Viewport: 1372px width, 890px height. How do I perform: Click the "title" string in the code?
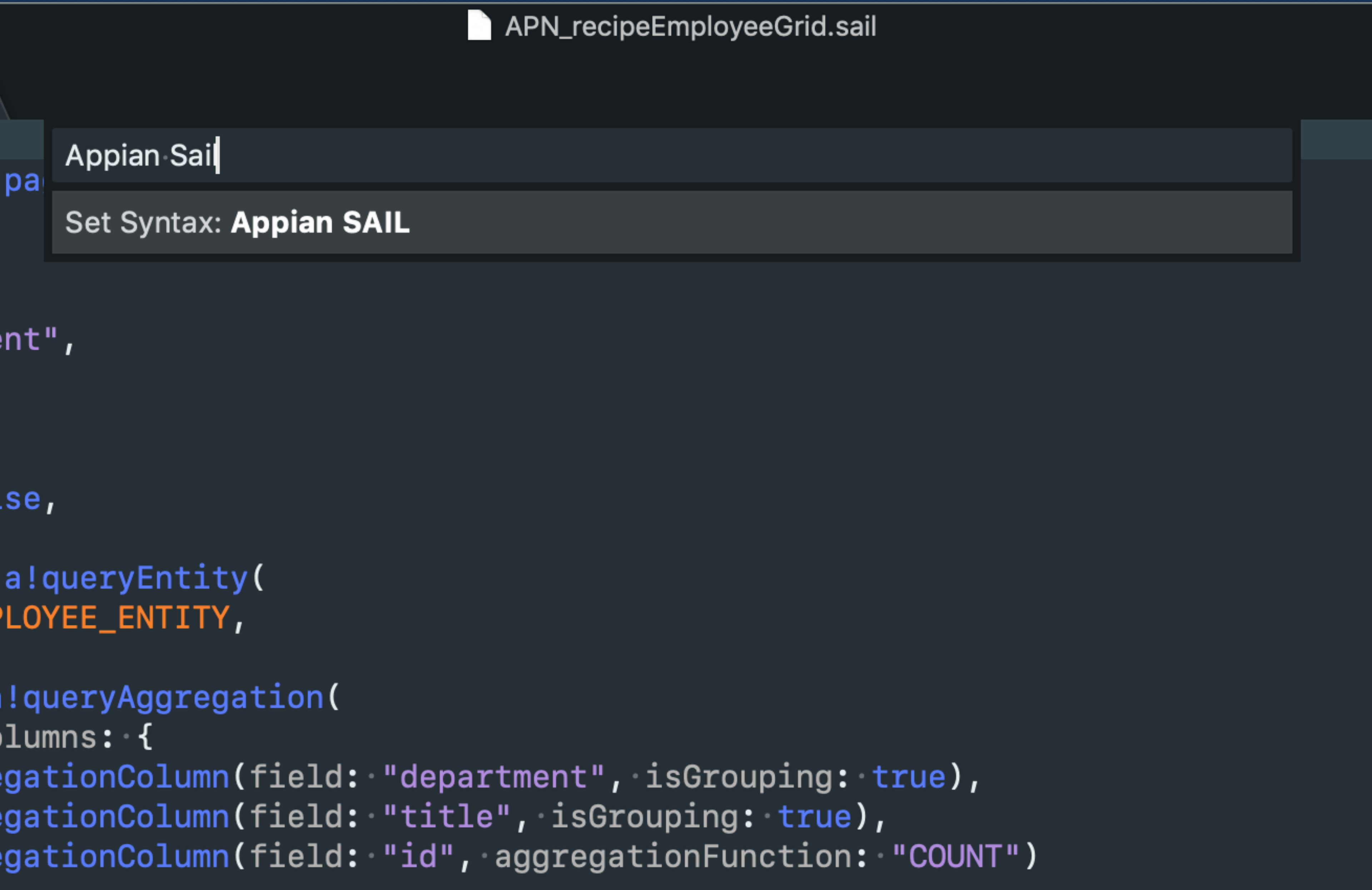click(447, 817)
